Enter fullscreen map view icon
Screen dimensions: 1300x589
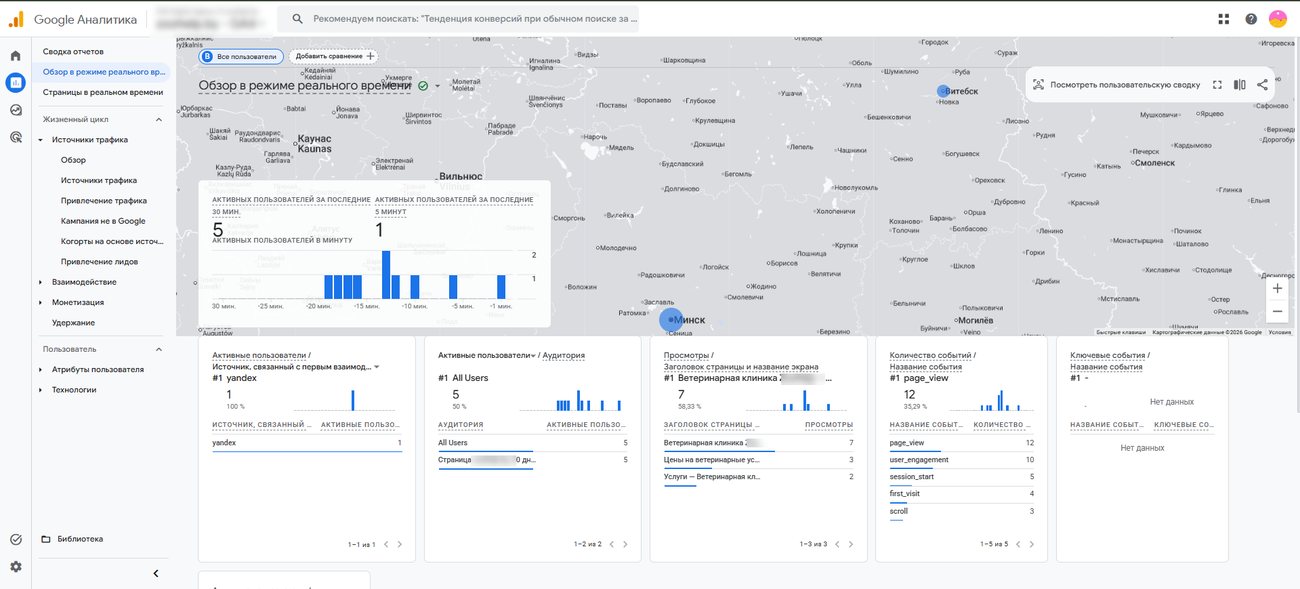click(1217, 85)
